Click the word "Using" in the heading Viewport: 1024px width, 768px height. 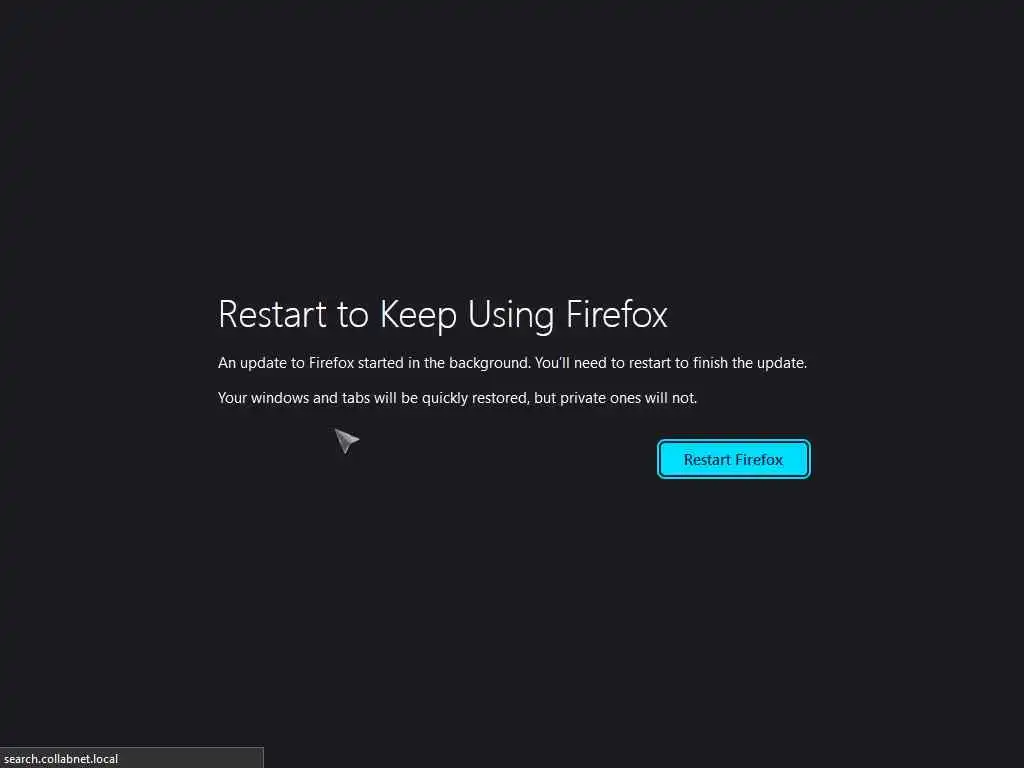tap(511, 315)
